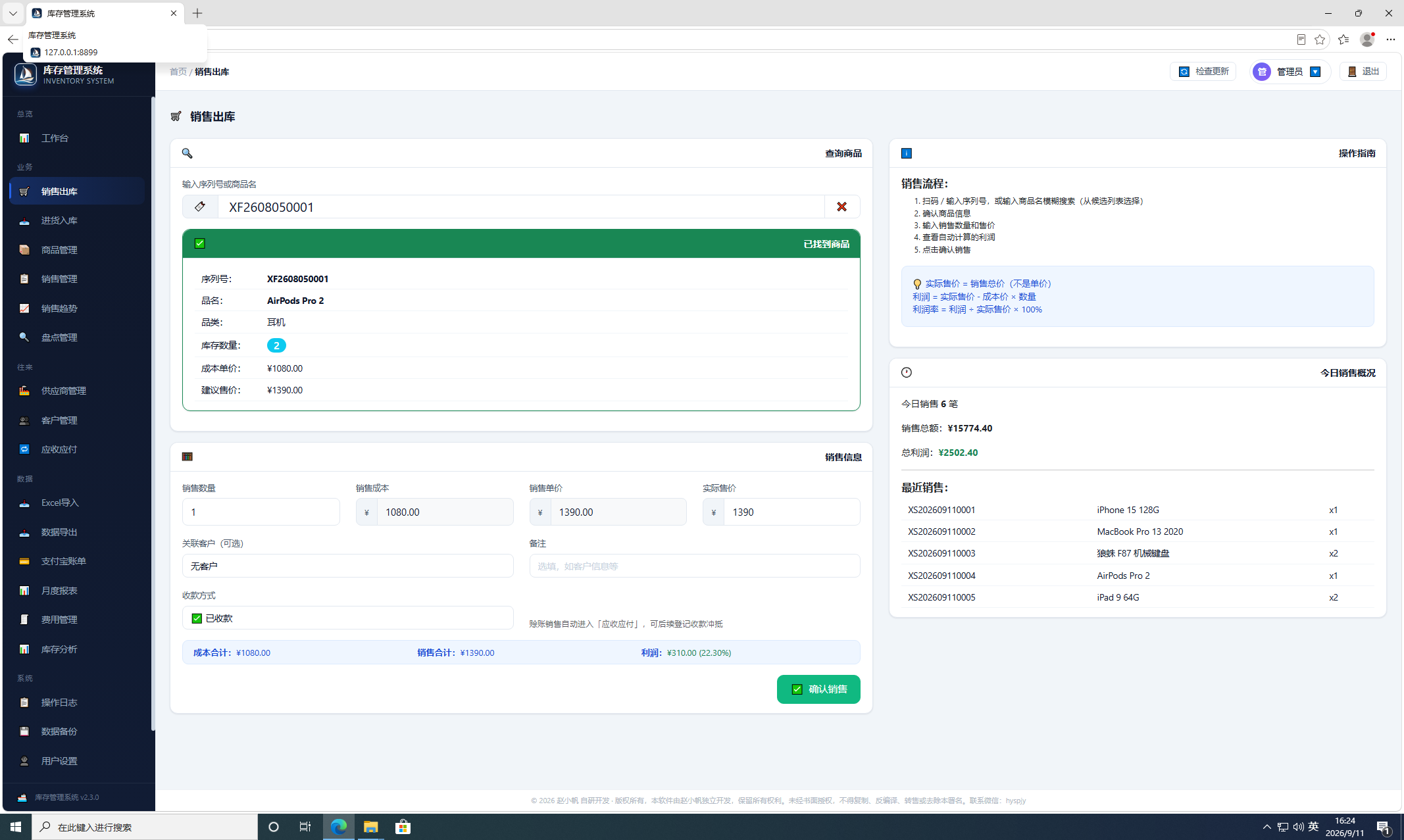Click the 支付宝账单 card icon
The image size is (1404, 840).
[24, 561]
